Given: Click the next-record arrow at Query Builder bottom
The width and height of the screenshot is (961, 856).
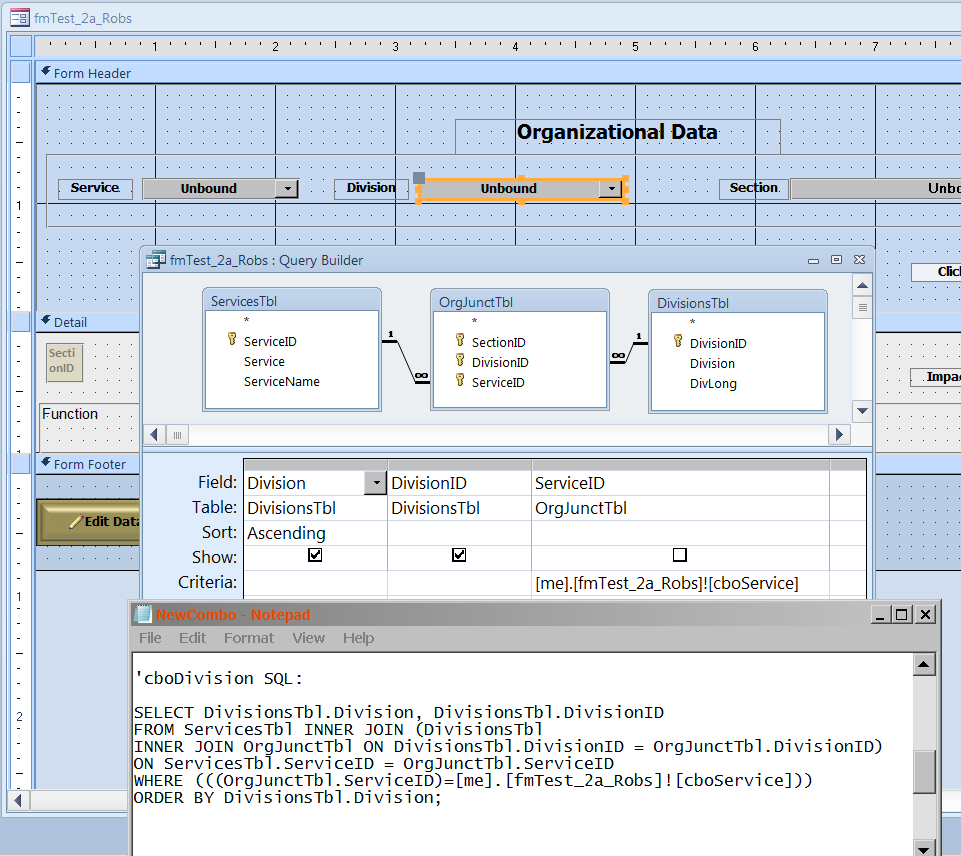Looking at the screenshot, I should pos(838,434).
